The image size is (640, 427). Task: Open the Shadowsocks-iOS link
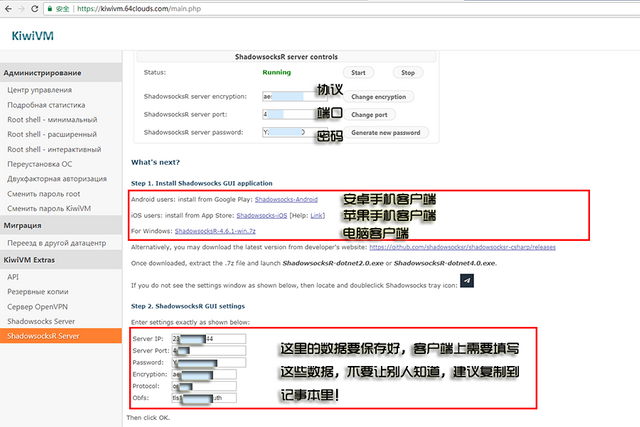click(262, 215)
